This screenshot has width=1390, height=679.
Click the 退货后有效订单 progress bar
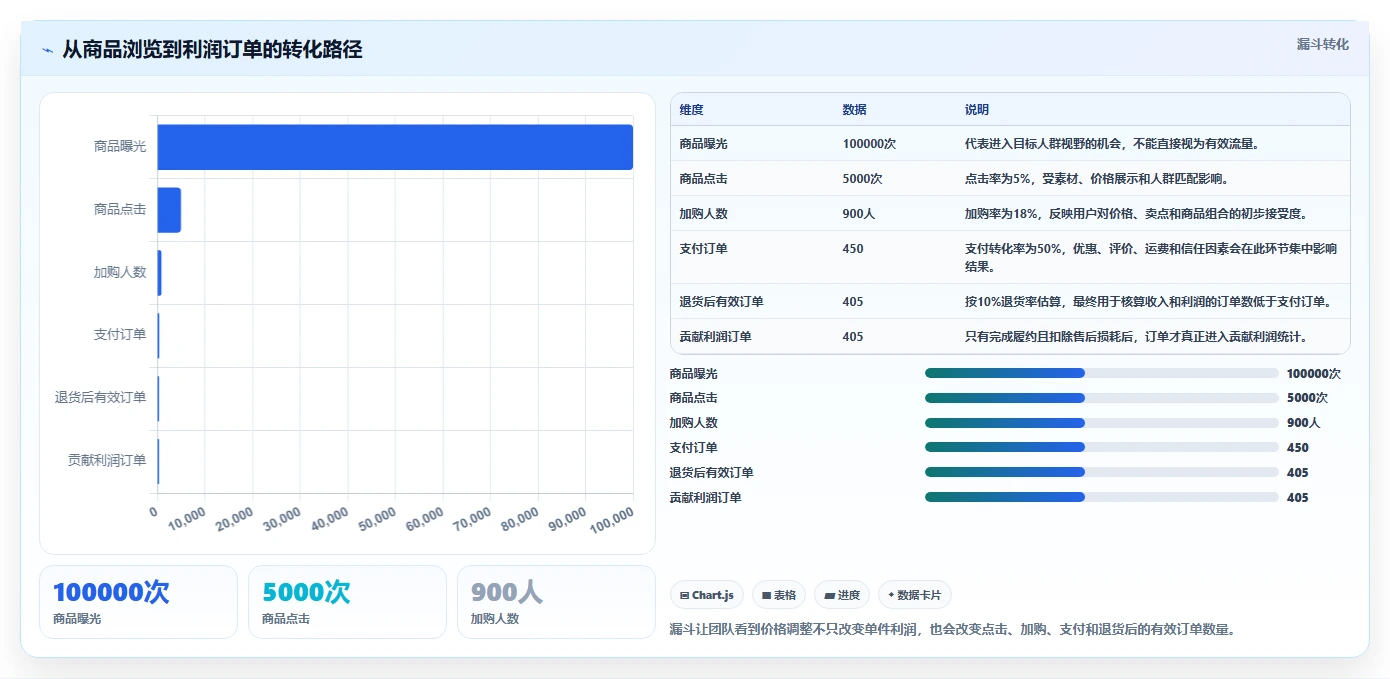click(1102, 472)
